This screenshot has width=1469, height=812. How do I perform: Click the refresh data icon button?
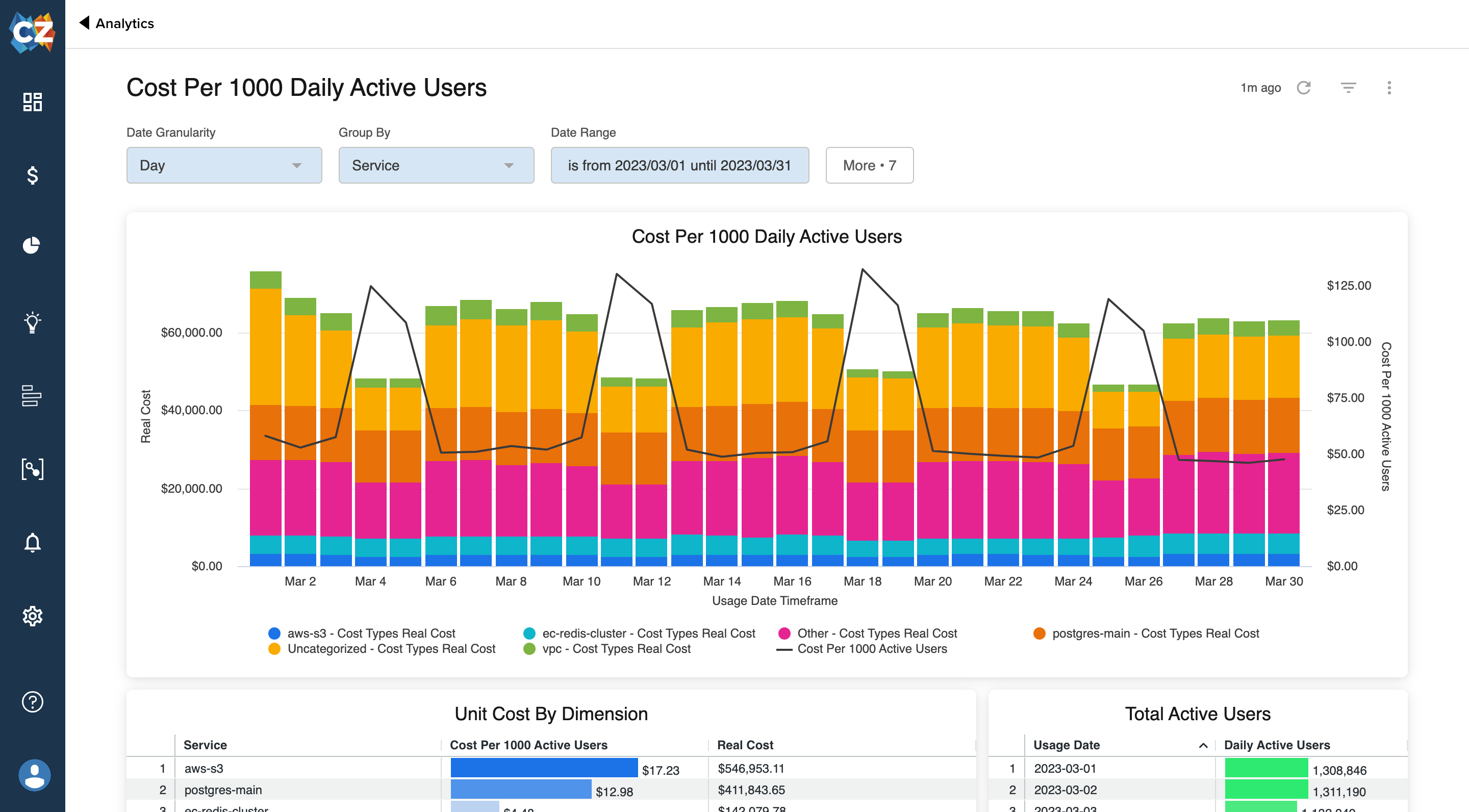[x=1305, y=88]
